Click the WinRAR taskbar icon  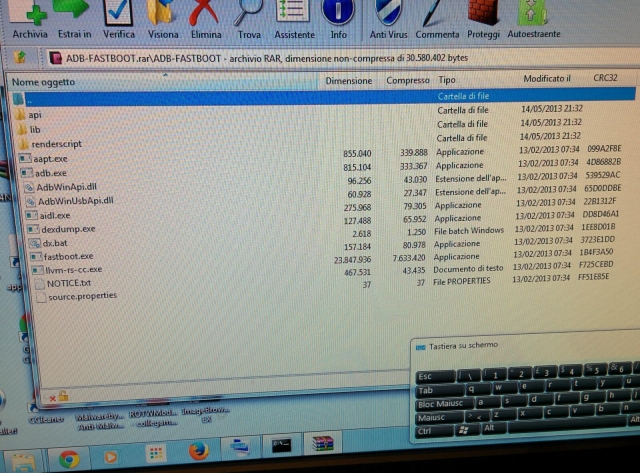[x=323, y=443]
